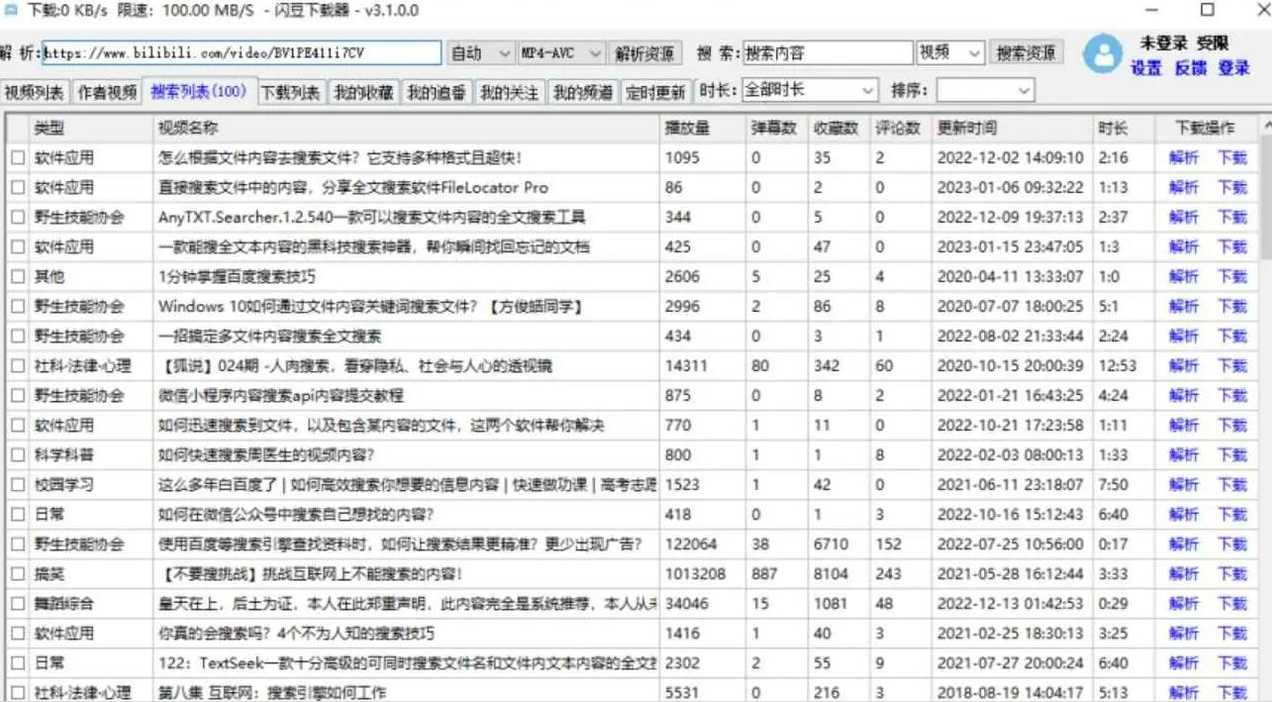1272x702 pixels.
Task: Click the user avatar icon
Action: pyautogui.click(x=1103, y=54)
